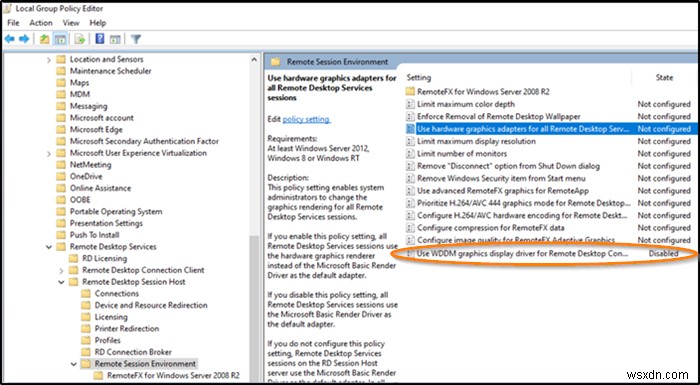
Task: Toggle the Show/Hide Console Tree icon
Action: tap(60, 39)
